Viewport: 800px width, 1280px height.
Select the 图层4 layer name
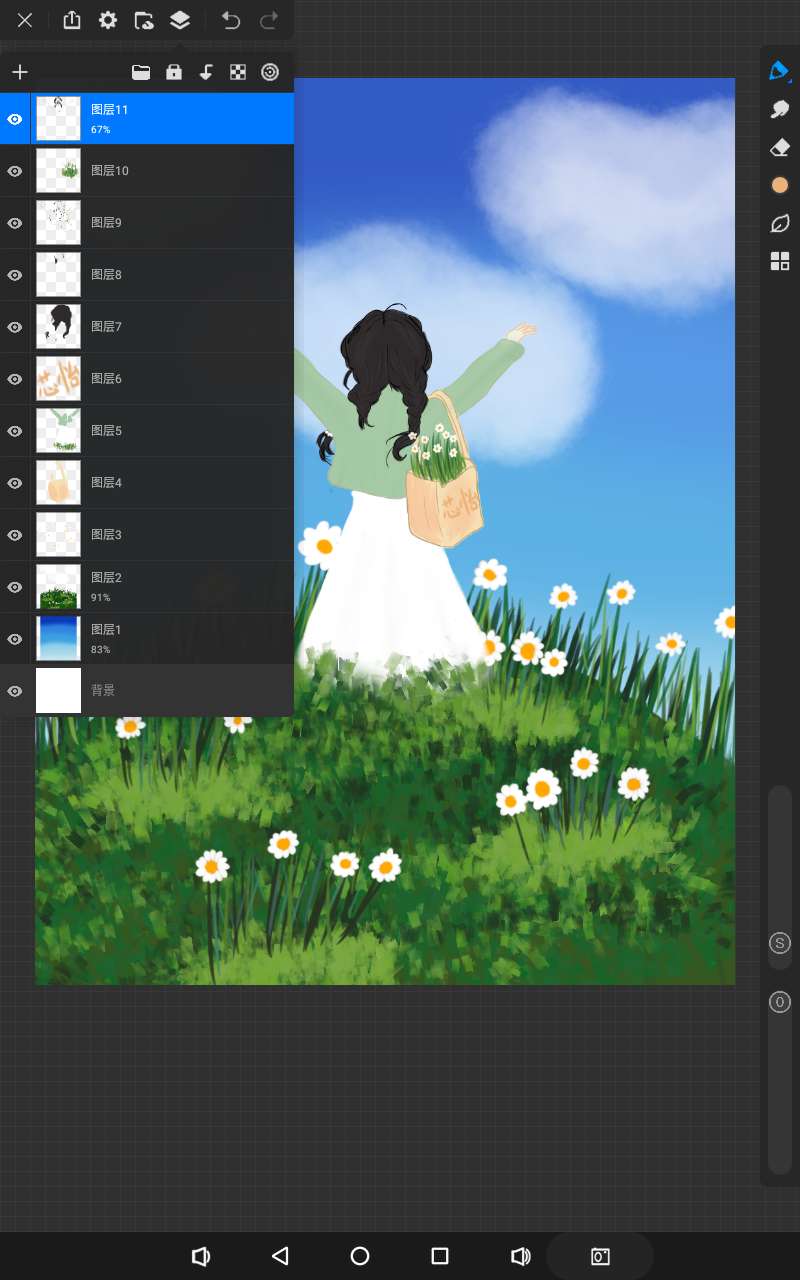[x=106, y=483]
